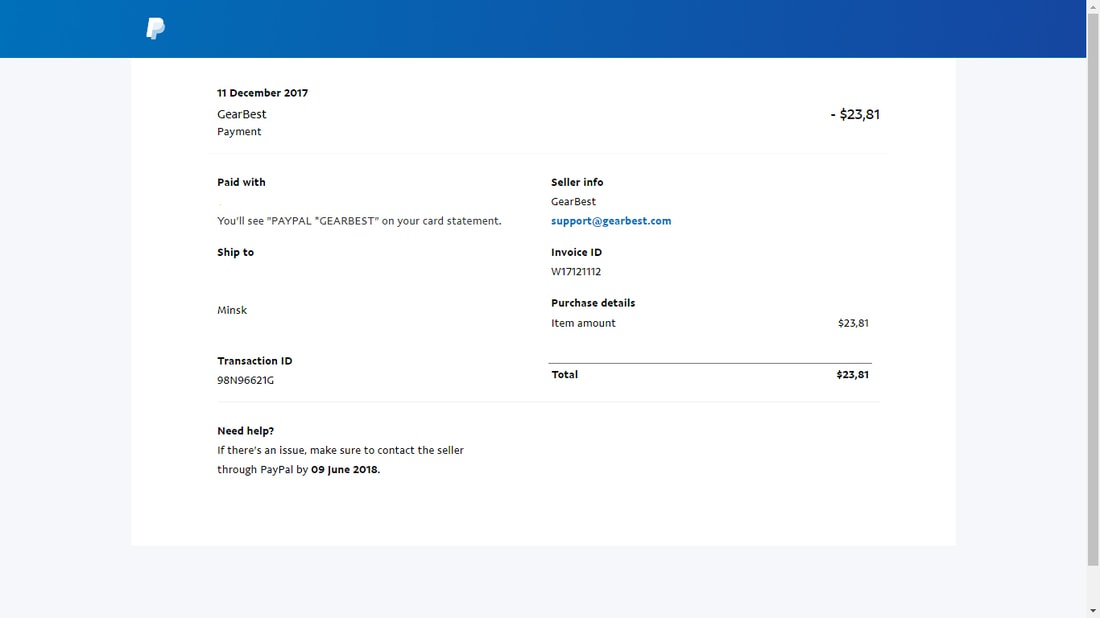The height and width of the screenshot is (618, 1100).
Task: Click the PayPal logo in header
Action: click(156, 29)
